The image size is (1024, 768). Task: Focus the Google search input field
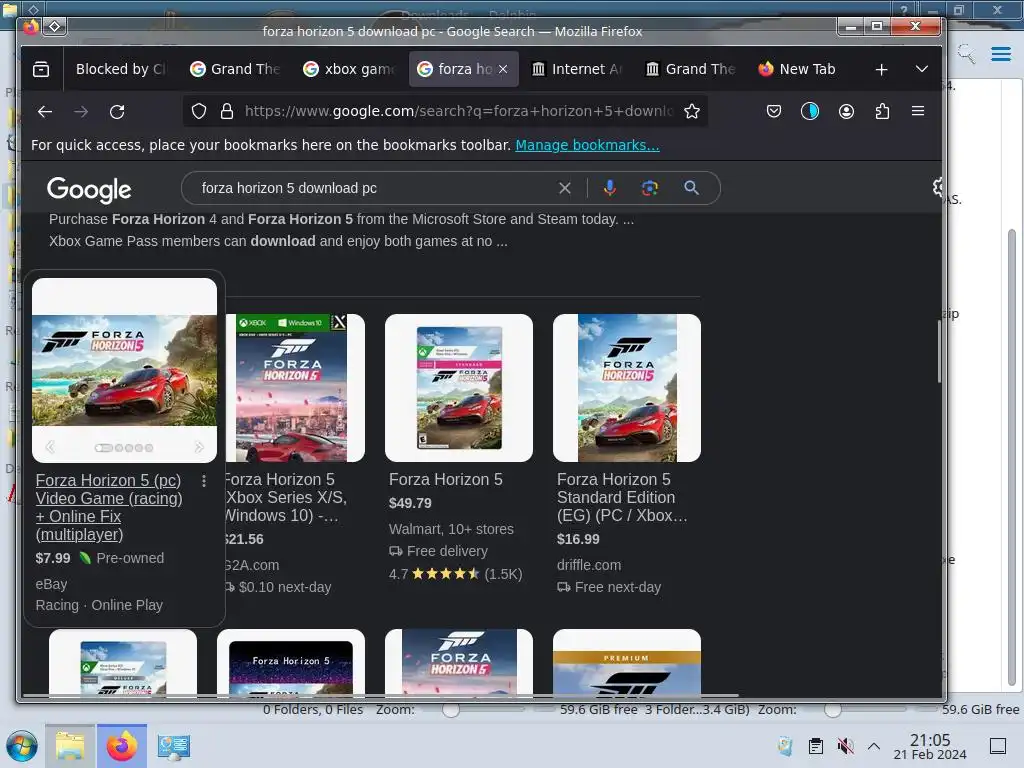[376, 188]
